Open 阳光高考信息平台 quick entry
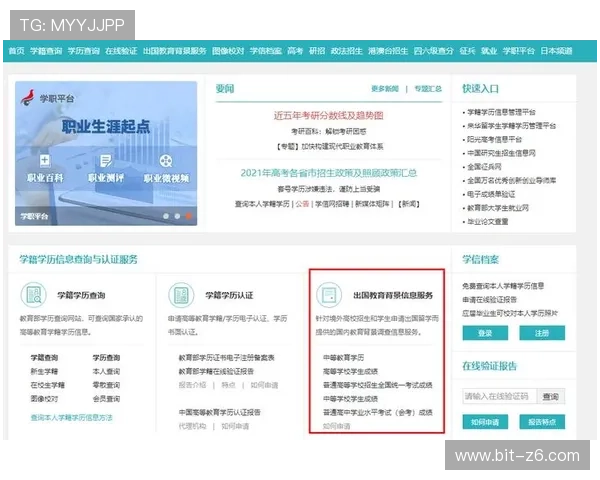600x480 pixels. point(494,139)
